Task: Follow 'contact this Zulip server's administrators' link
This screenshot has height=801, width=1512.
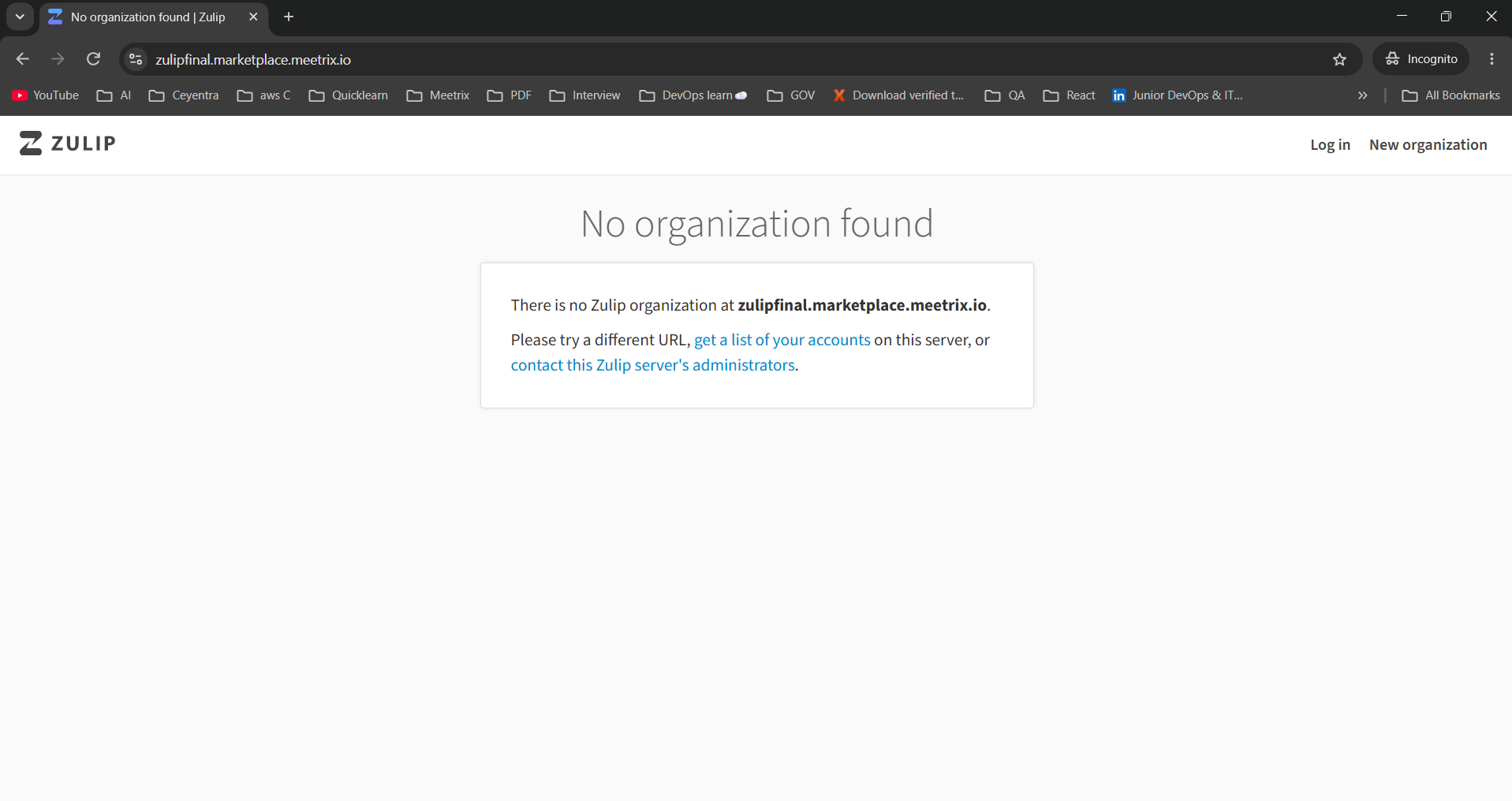Action: pyautogui.click(x=653, y=365)
